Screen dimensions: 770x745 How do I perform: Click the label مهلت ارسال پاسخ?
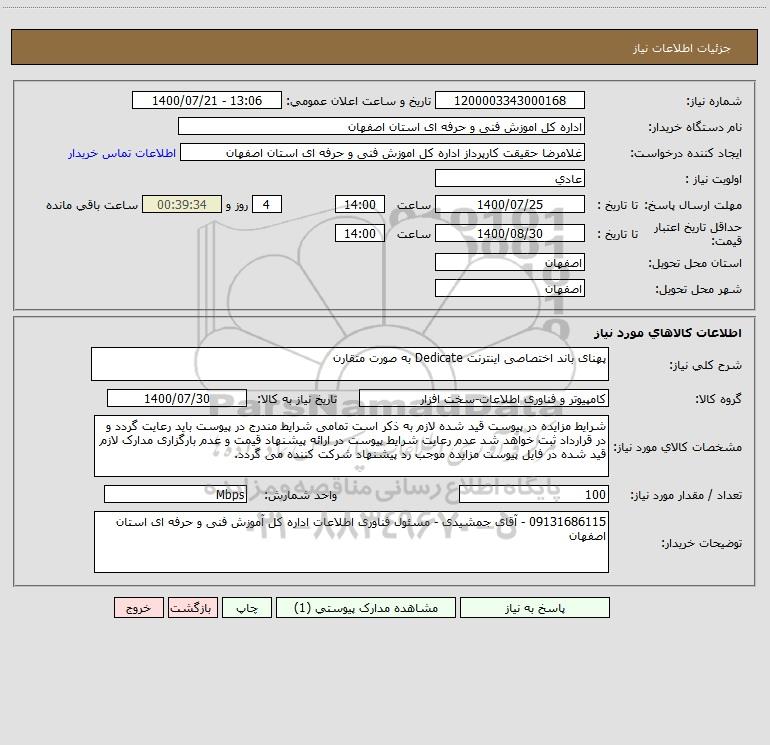693,205
